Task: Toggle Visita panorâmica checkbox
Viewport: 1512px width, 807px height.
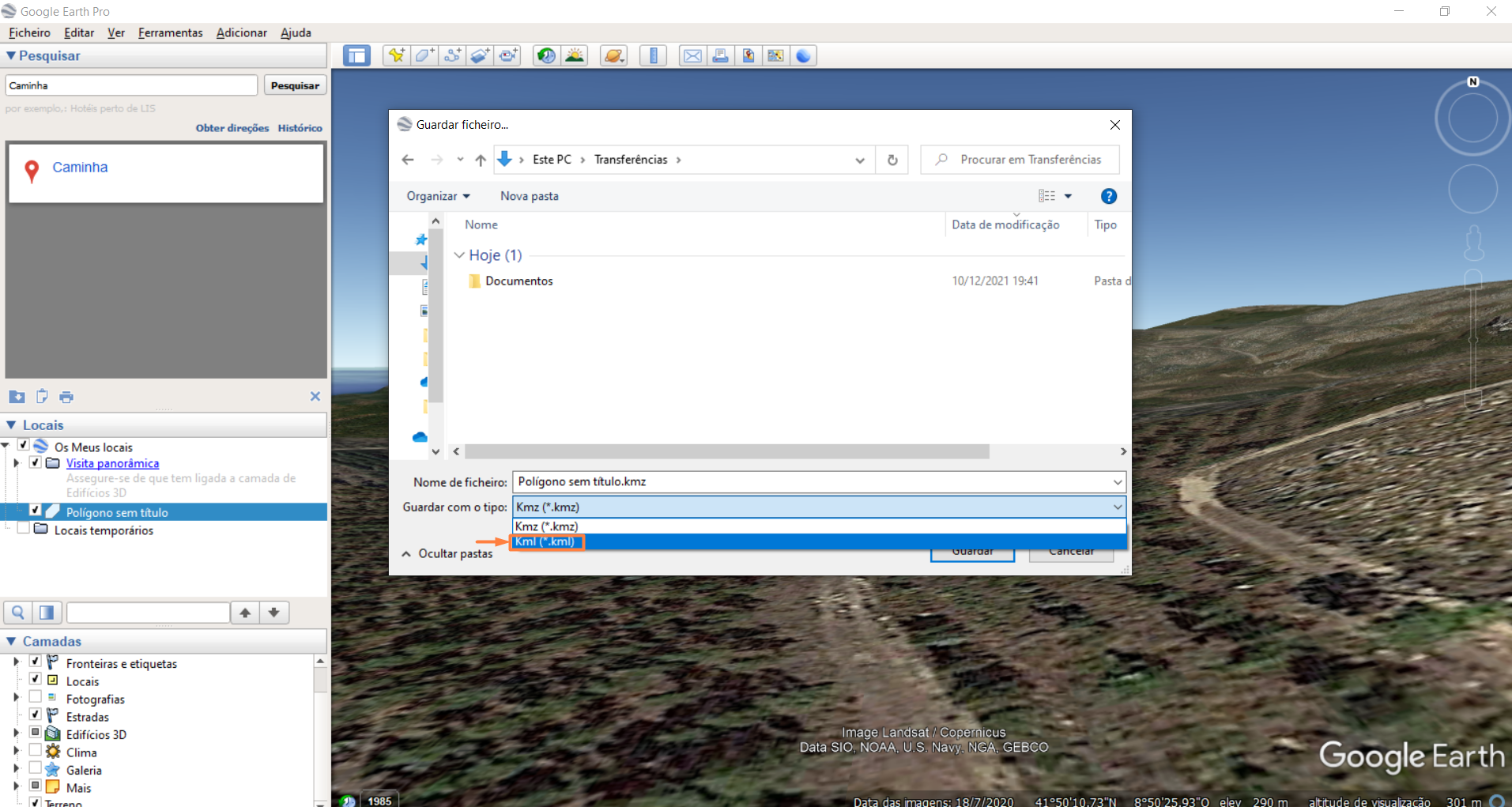Action: tap(35, 462)
